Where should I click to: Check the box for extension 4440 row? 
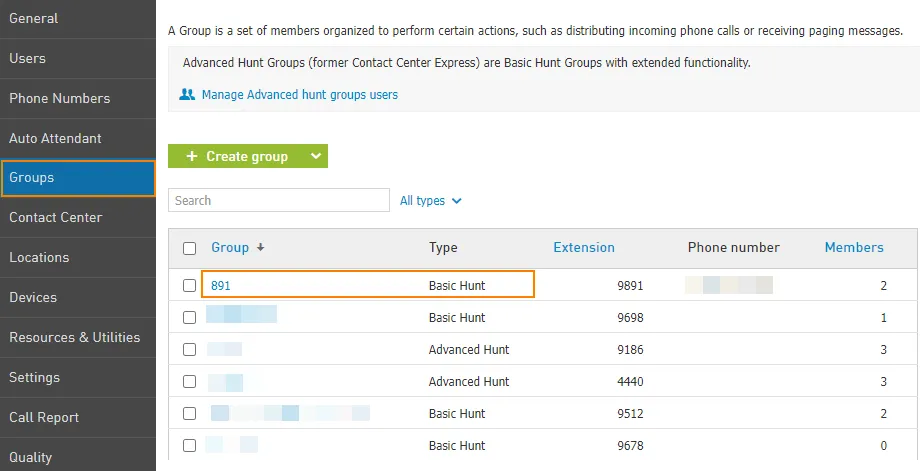tap(189, 381)
